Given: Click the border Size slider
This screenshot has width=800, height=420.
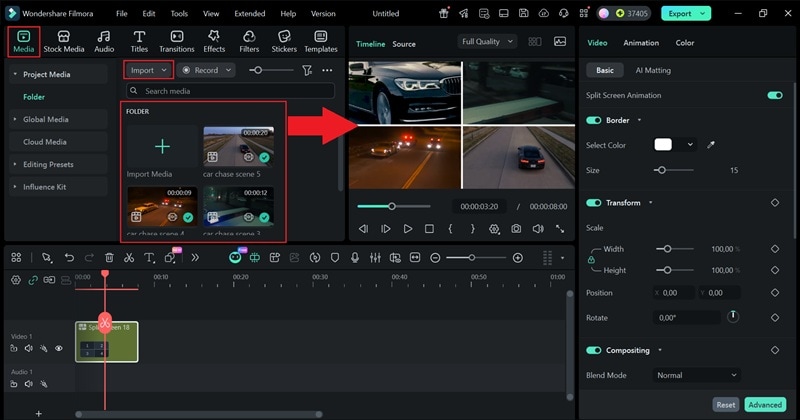Looking at the screenshot, I should pos(673,170).
